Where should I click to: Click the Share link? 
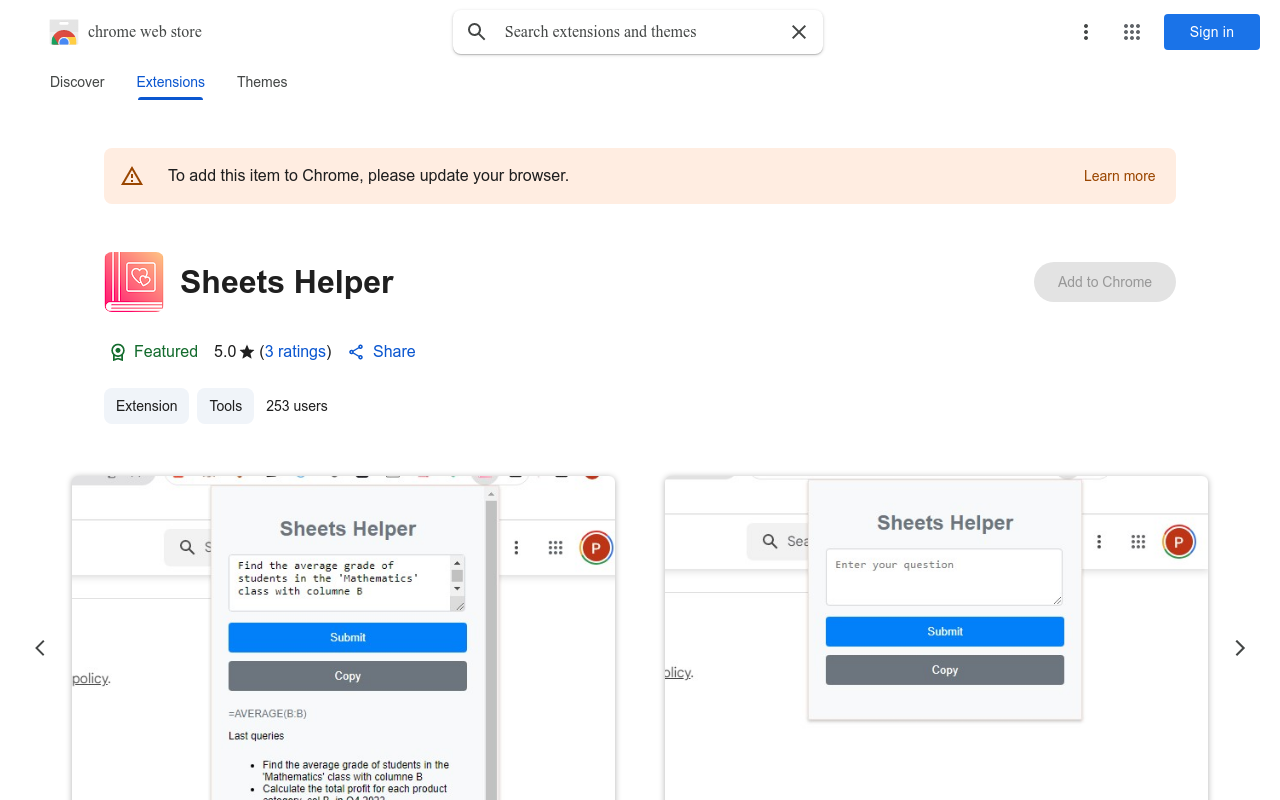coord(382,352)
